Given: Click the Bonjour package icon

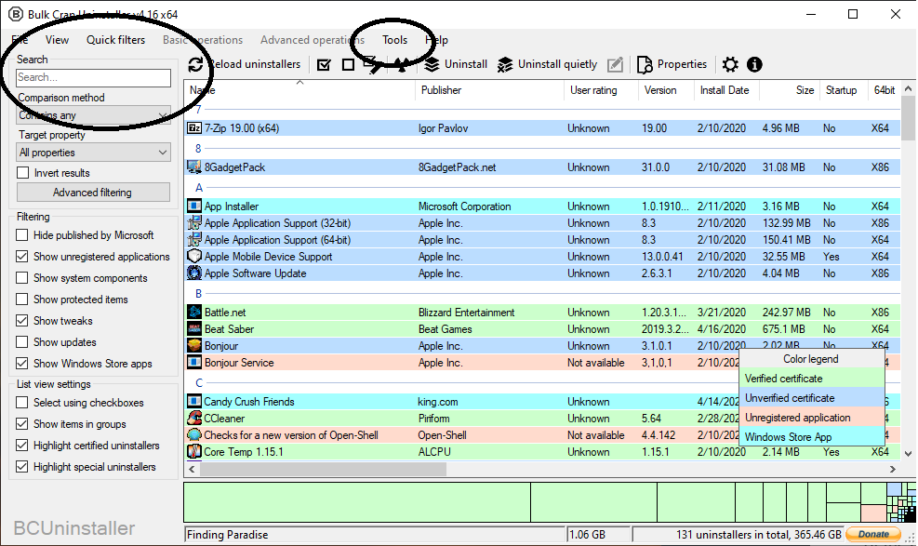Looking at the screenshot, I should [194, 345].
